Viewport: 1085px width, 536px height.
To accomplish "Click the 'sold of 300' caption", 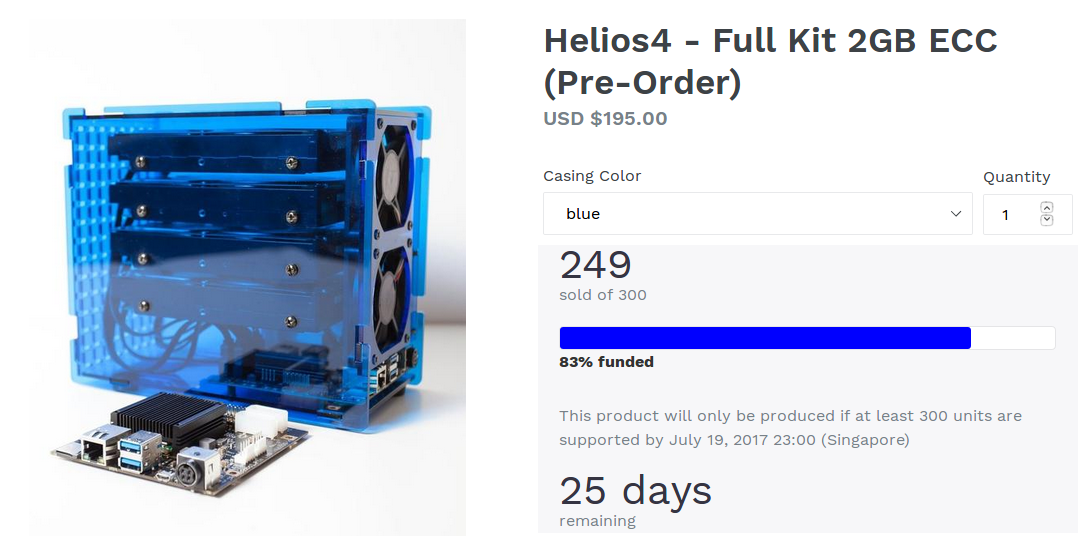I will click(x=603, y=295).
